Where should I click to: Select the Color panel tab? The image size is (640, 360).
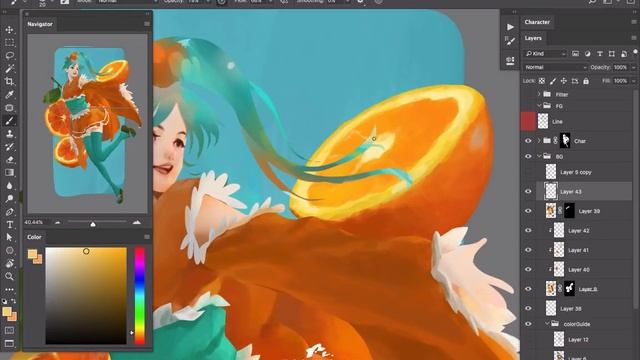tap(34, 237)
